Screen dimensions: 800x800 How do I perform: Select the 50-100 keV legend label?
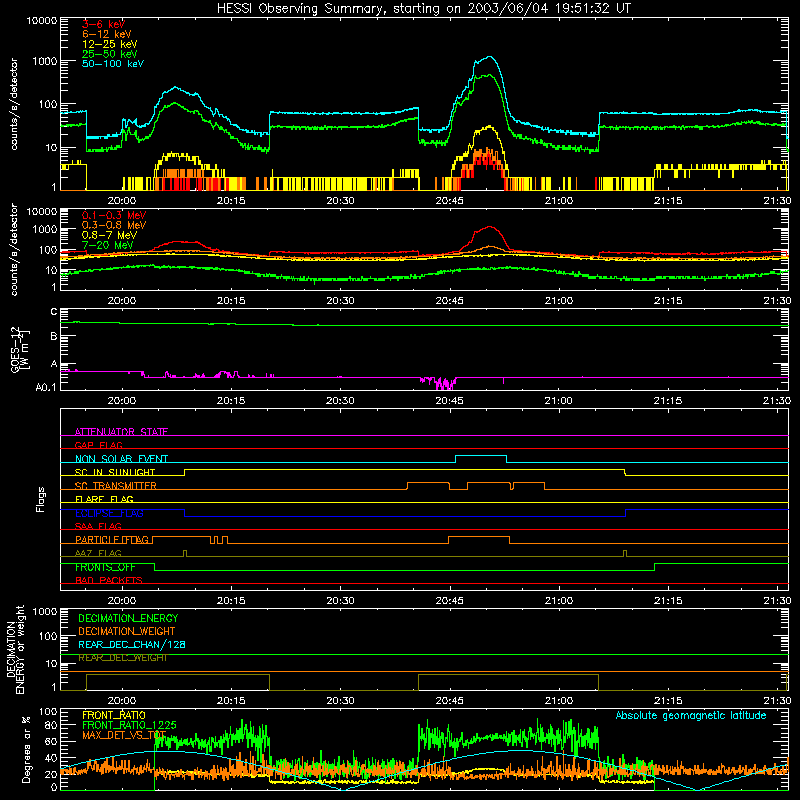pos(113,64)
